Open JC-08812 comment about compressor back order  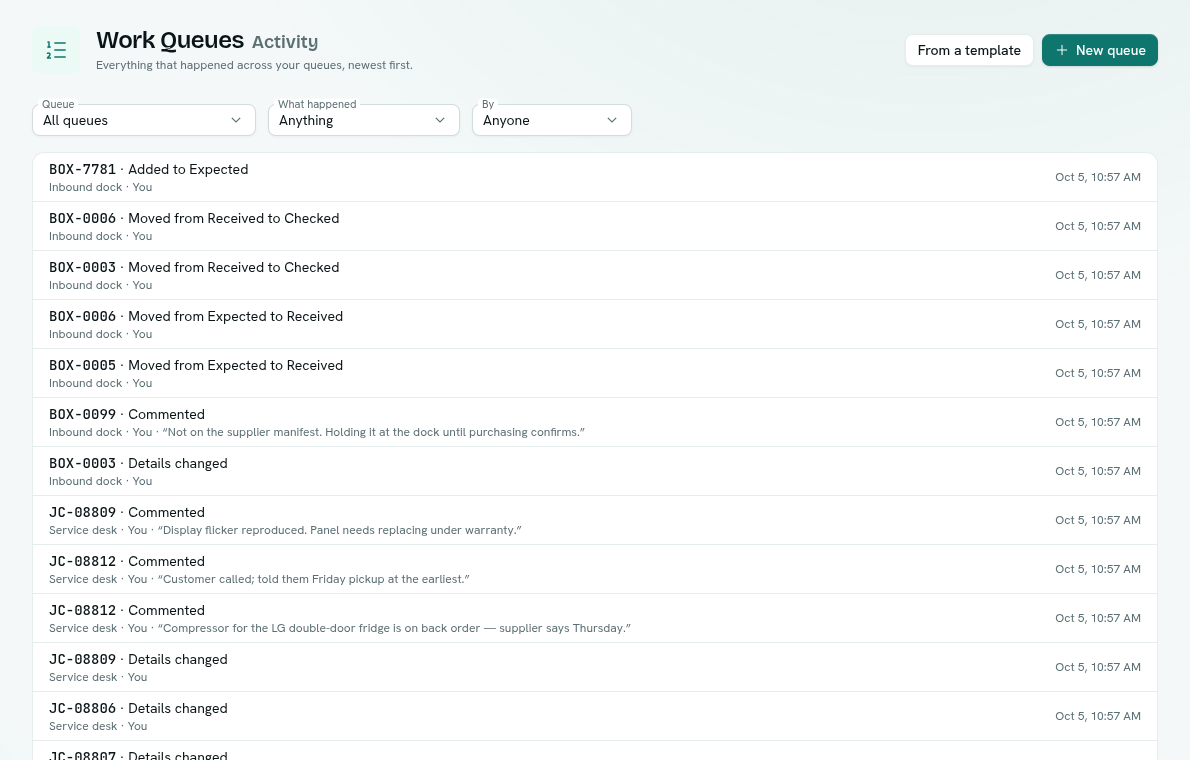(x=595, y=618)
